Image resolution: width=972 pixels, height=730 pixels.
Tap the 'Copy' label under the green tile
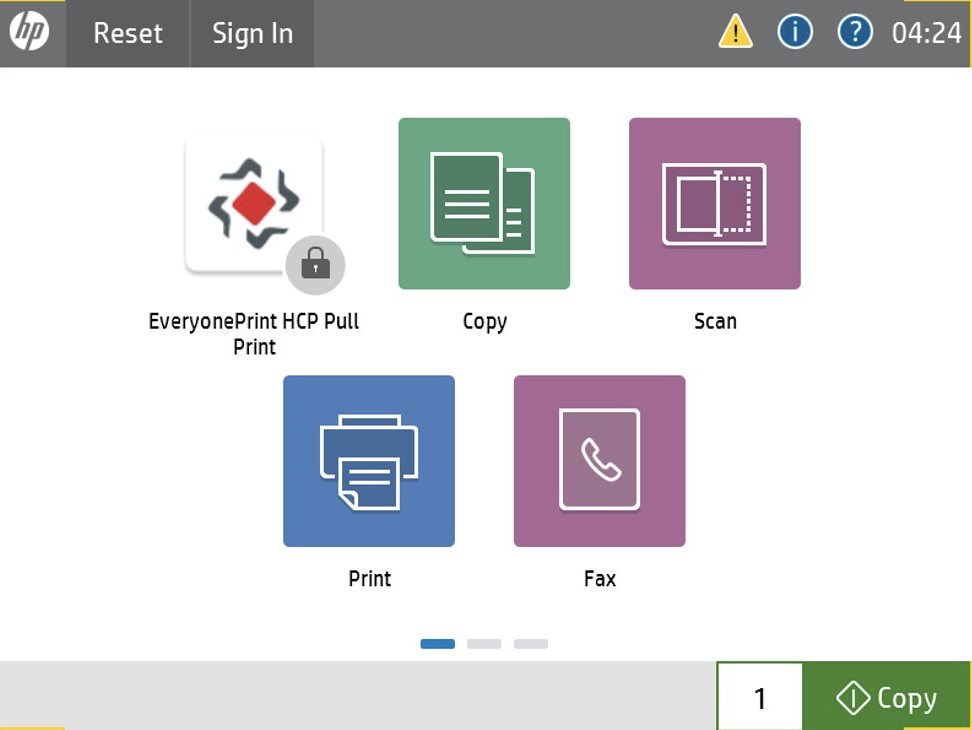pos(485,322)
